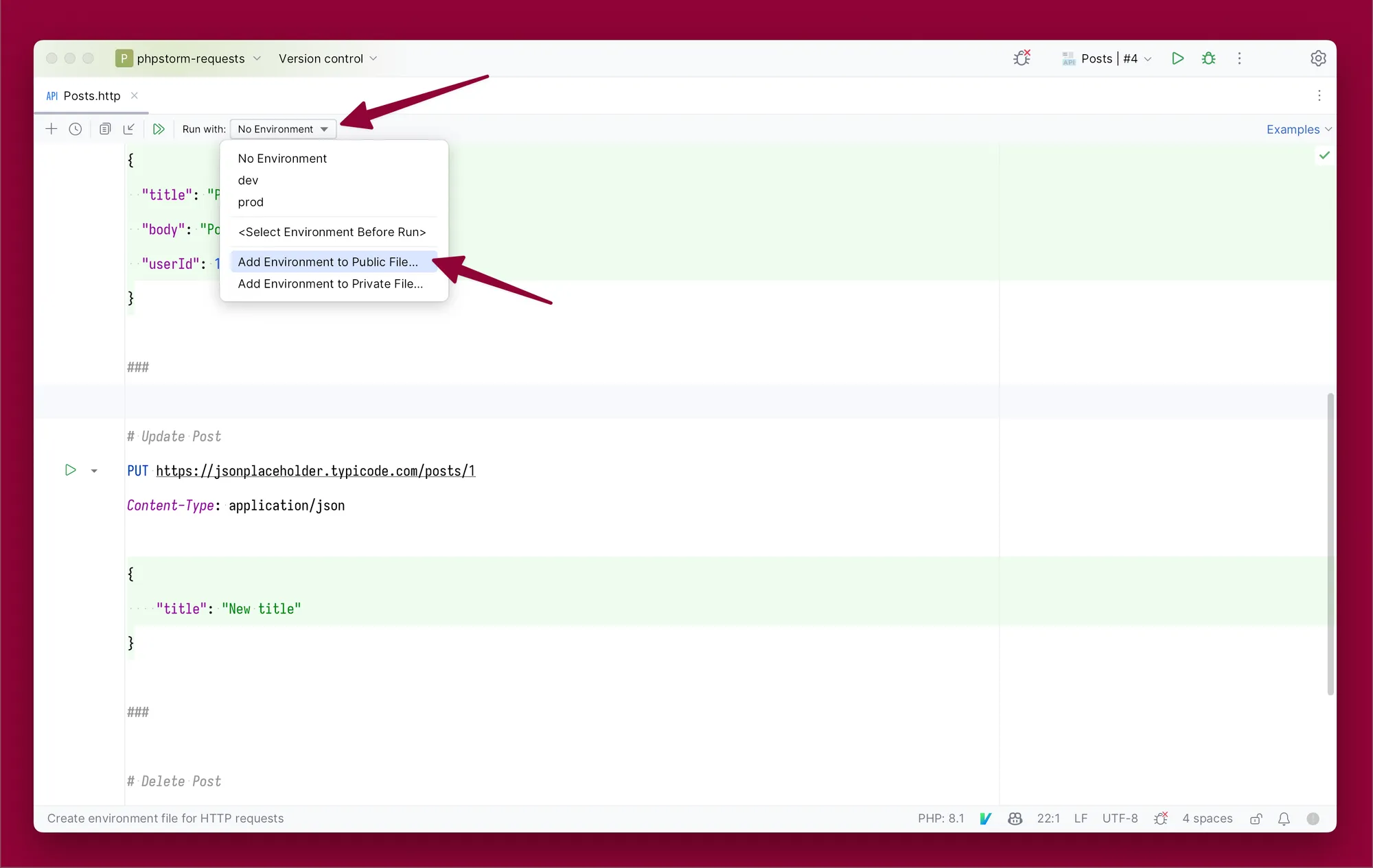Click the 22:1 cursor position indicator
This screenshot has height=868, width=1373.
click(1048, 818)
